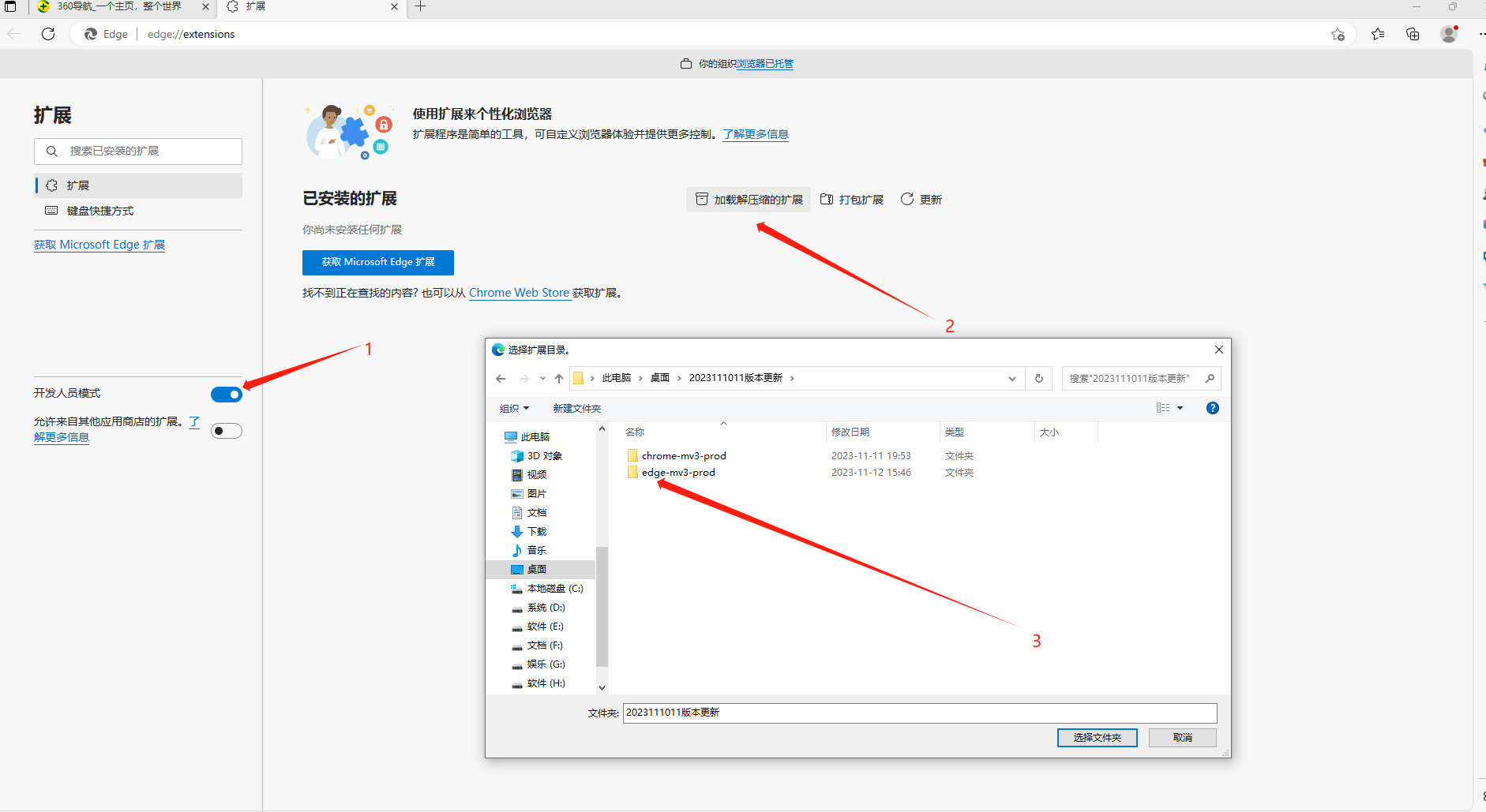Click the dialog's up-one-level arrow
Image resolution: width=1486 pixels, height=812 pixels.
pyautogui.click(x=559, y=379)
